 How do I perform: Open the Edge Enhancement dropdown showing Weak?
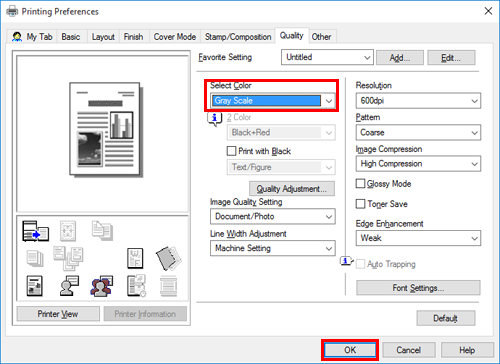point(418,238)
